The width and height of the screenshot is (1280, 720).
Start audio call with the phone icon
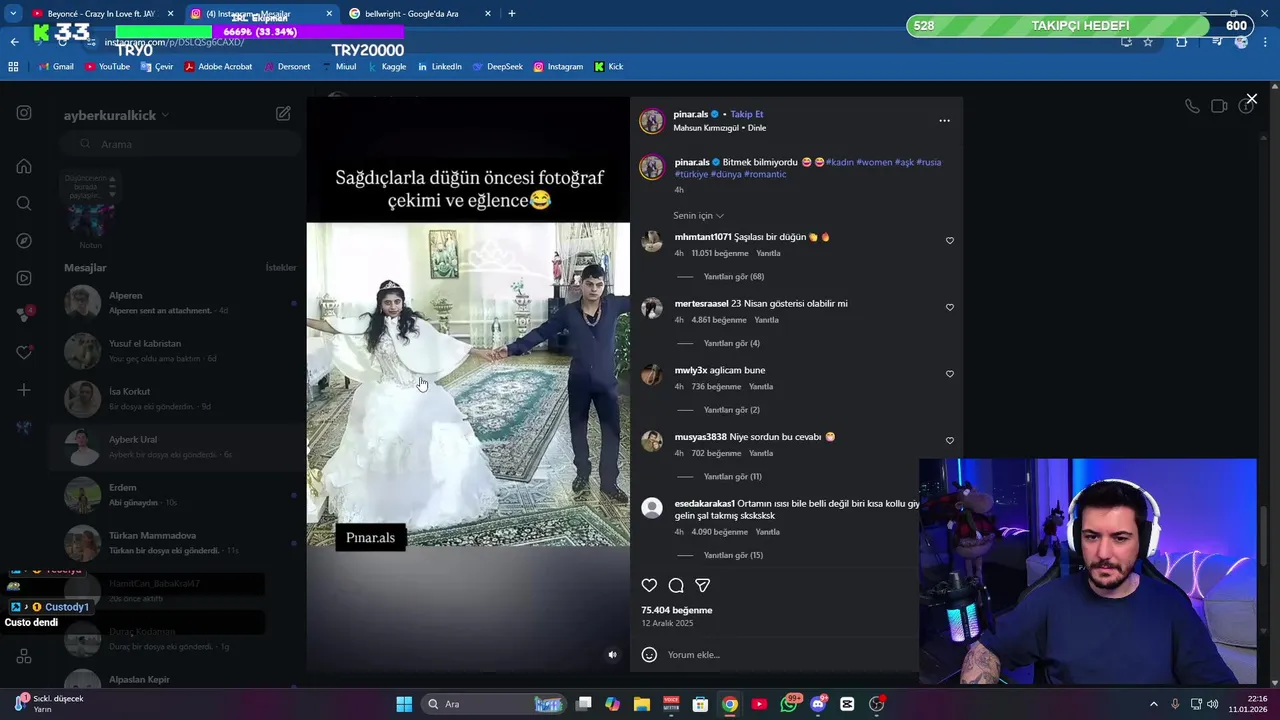pos(1192,106)
